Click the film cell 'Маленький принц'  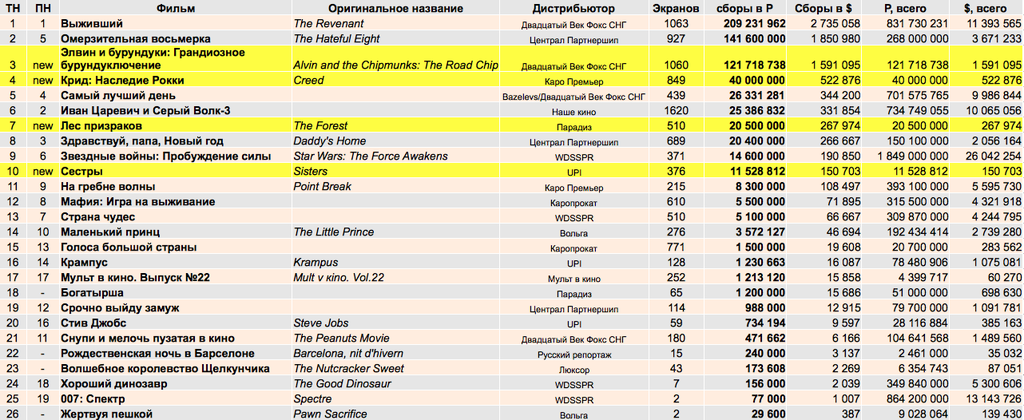coord(110,232)
